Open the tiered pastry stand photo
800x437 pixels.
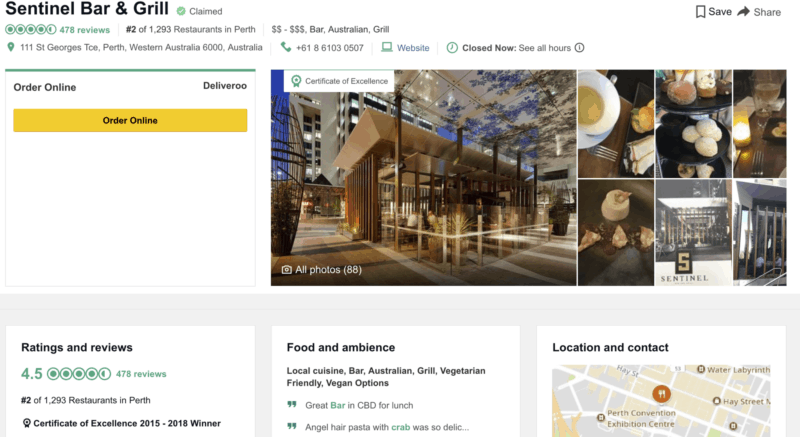pyautogui.click(x=693, y=124)
